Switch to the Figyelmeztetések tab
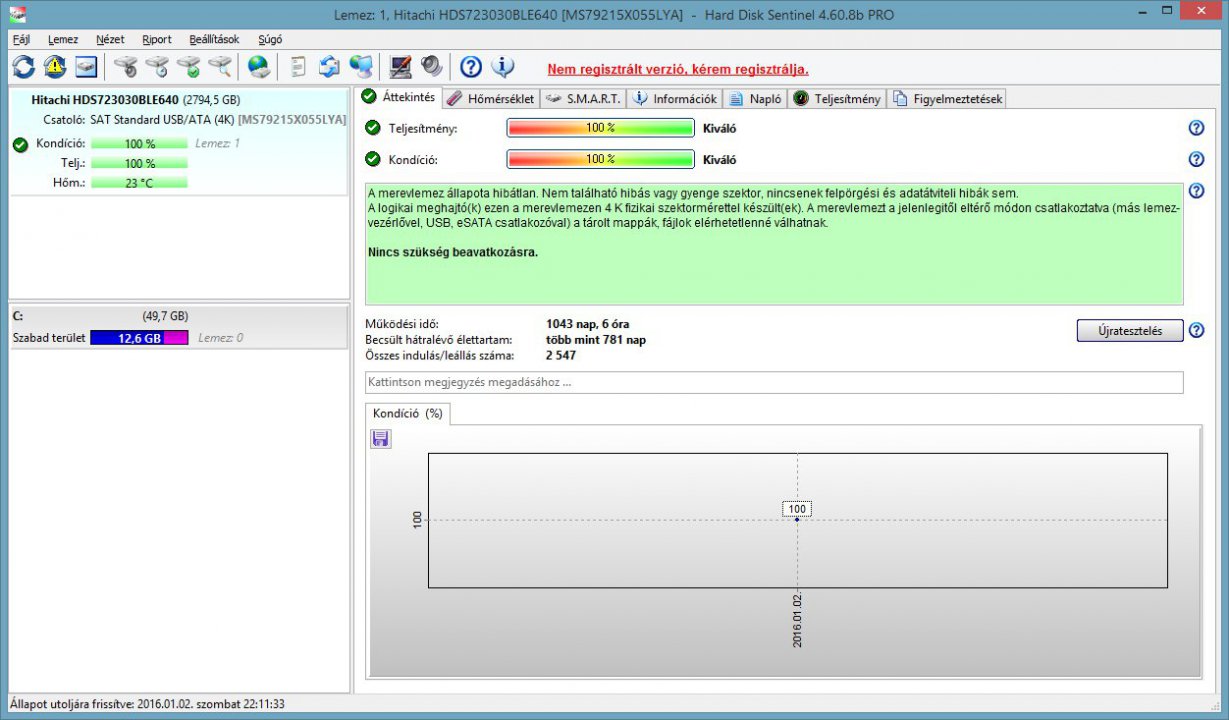Viewport: 1229px width, 720px height. pos(946,98)
